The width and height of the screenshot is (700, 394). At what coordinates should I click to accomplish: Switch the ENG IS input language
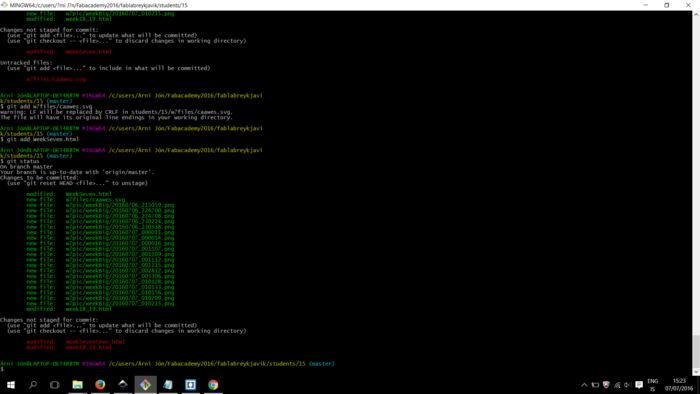(653, 385)
